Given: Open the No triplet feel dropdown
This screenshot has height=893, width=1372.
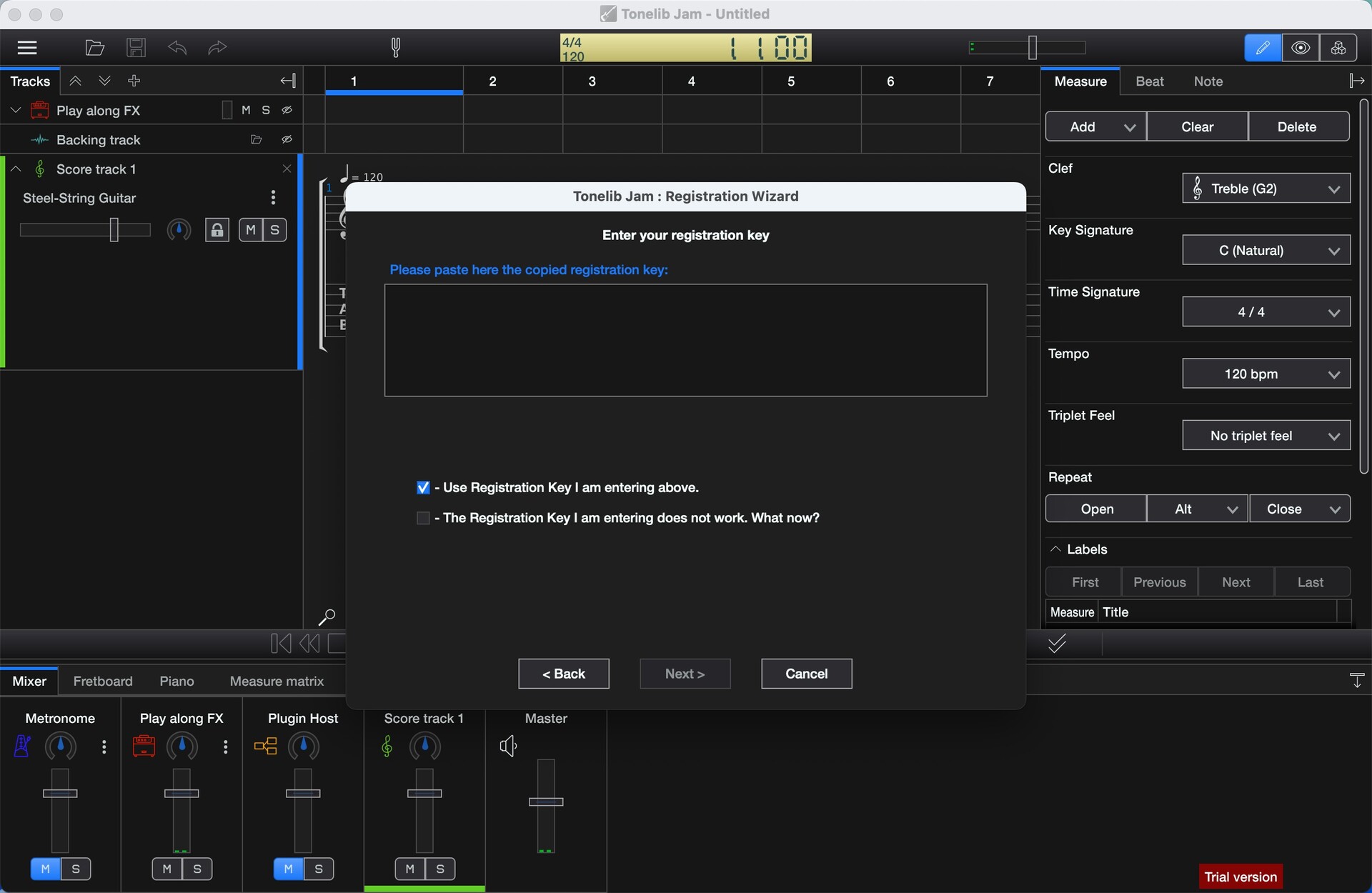Looking at the screenshot, I should coord(1266,436).
